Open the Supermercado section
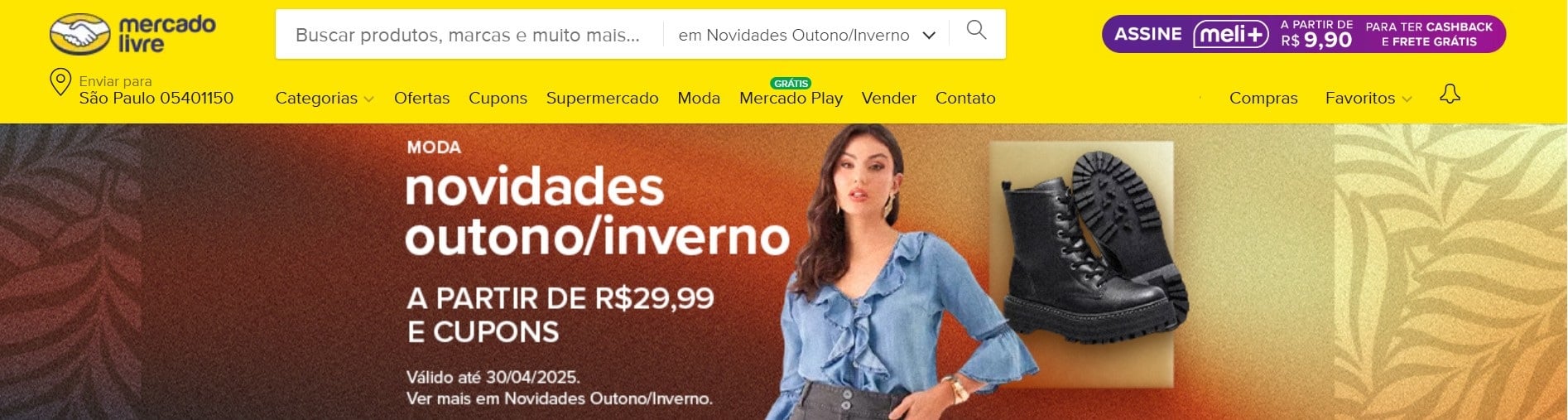Screen dimensions: 1568x420 602,98
